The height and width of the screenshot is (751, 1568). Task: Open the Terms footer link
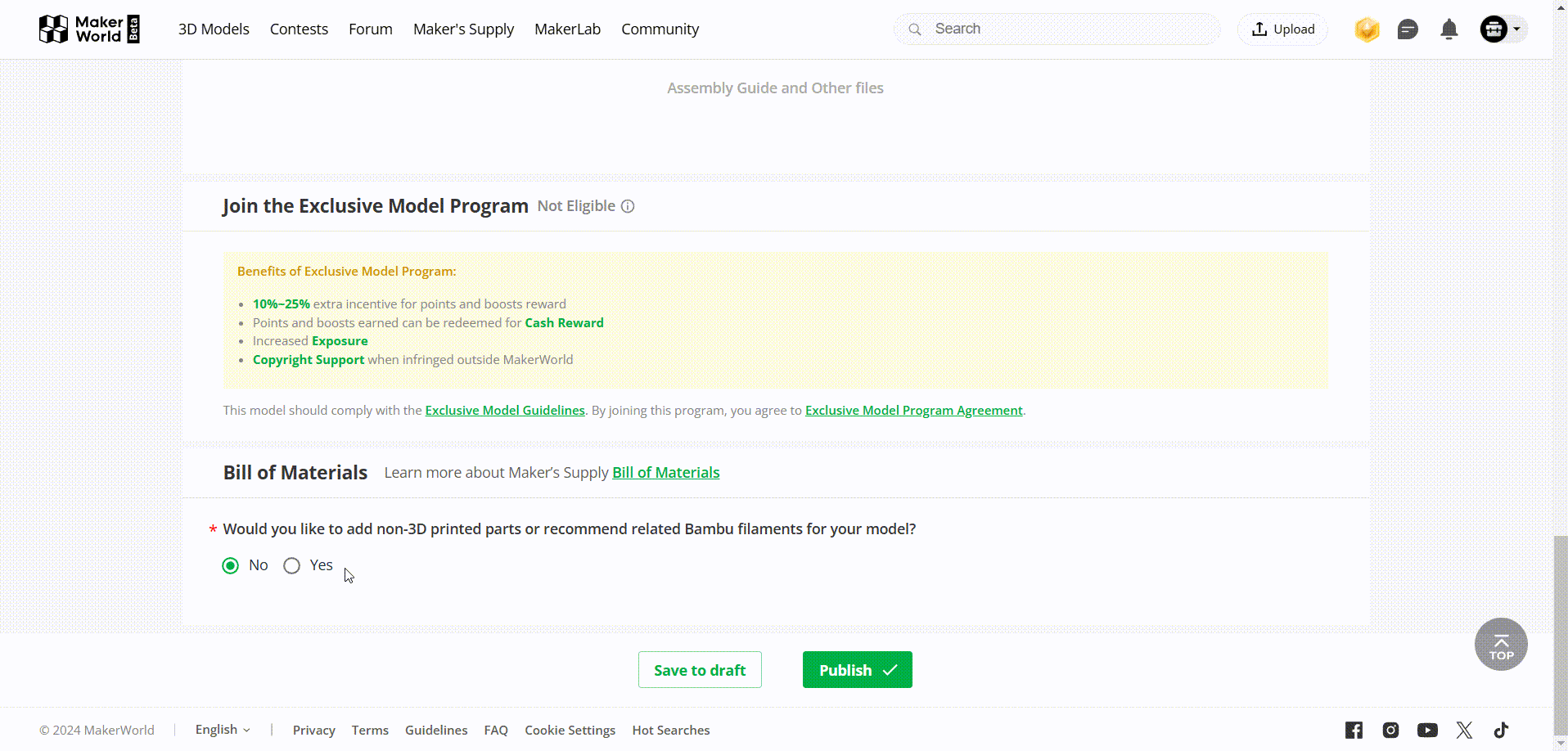(370, 731)
